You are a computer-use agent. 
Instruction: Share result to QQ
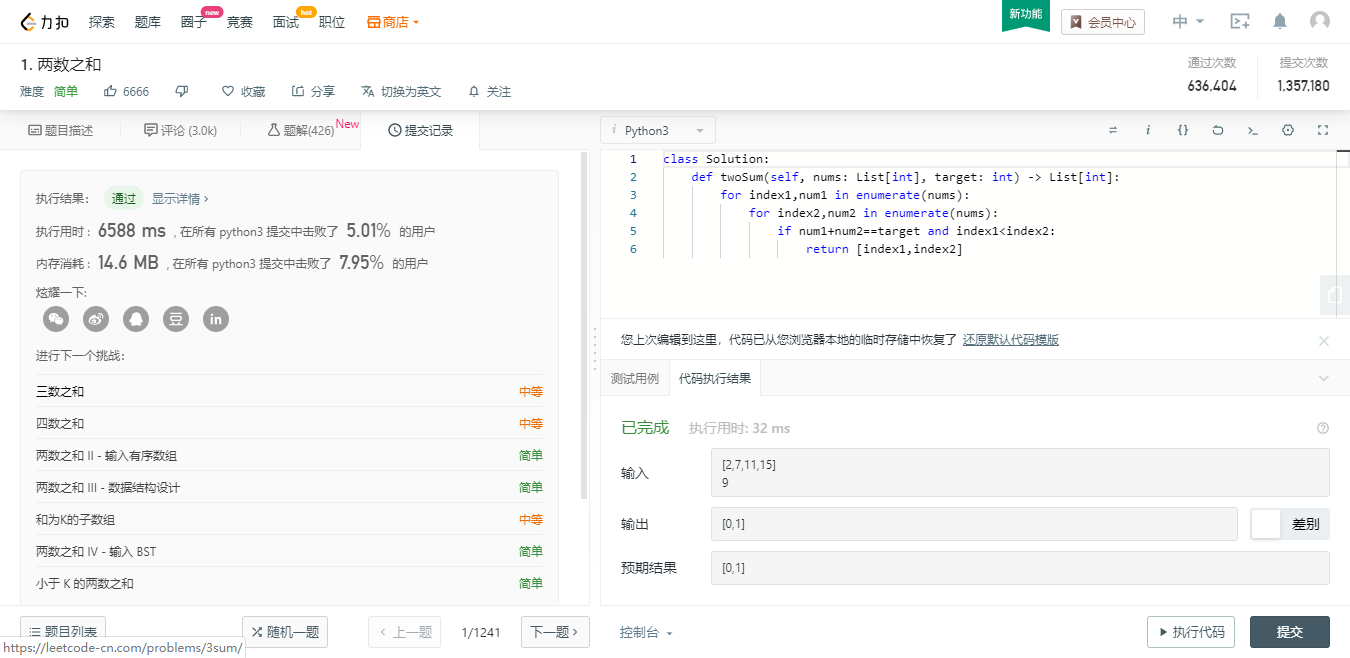pyautogui.click(x=136, y=319)
